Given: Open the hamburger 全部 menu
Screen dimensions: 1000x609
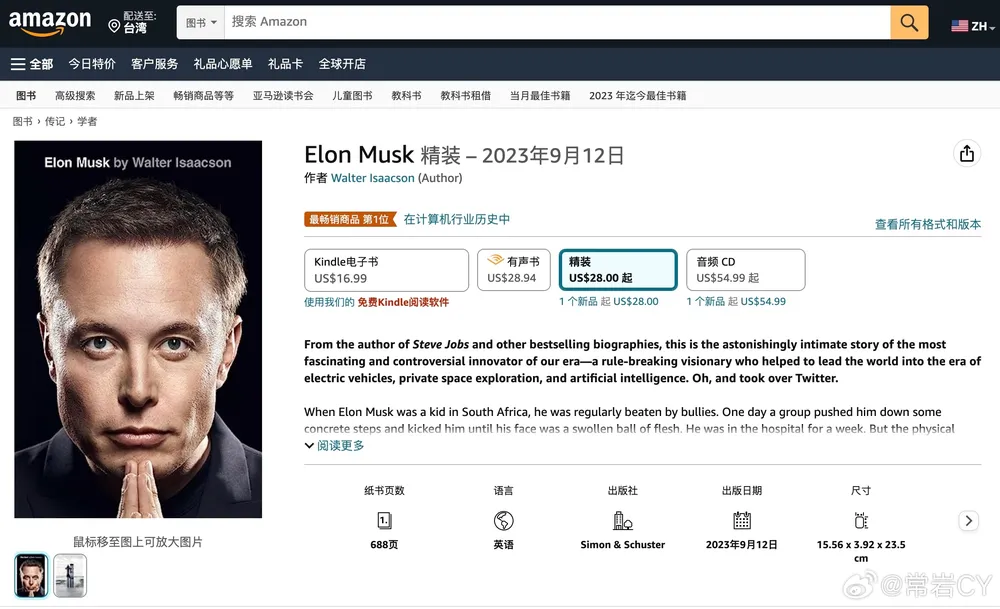Looking at the screenshot, I should 31,64.
